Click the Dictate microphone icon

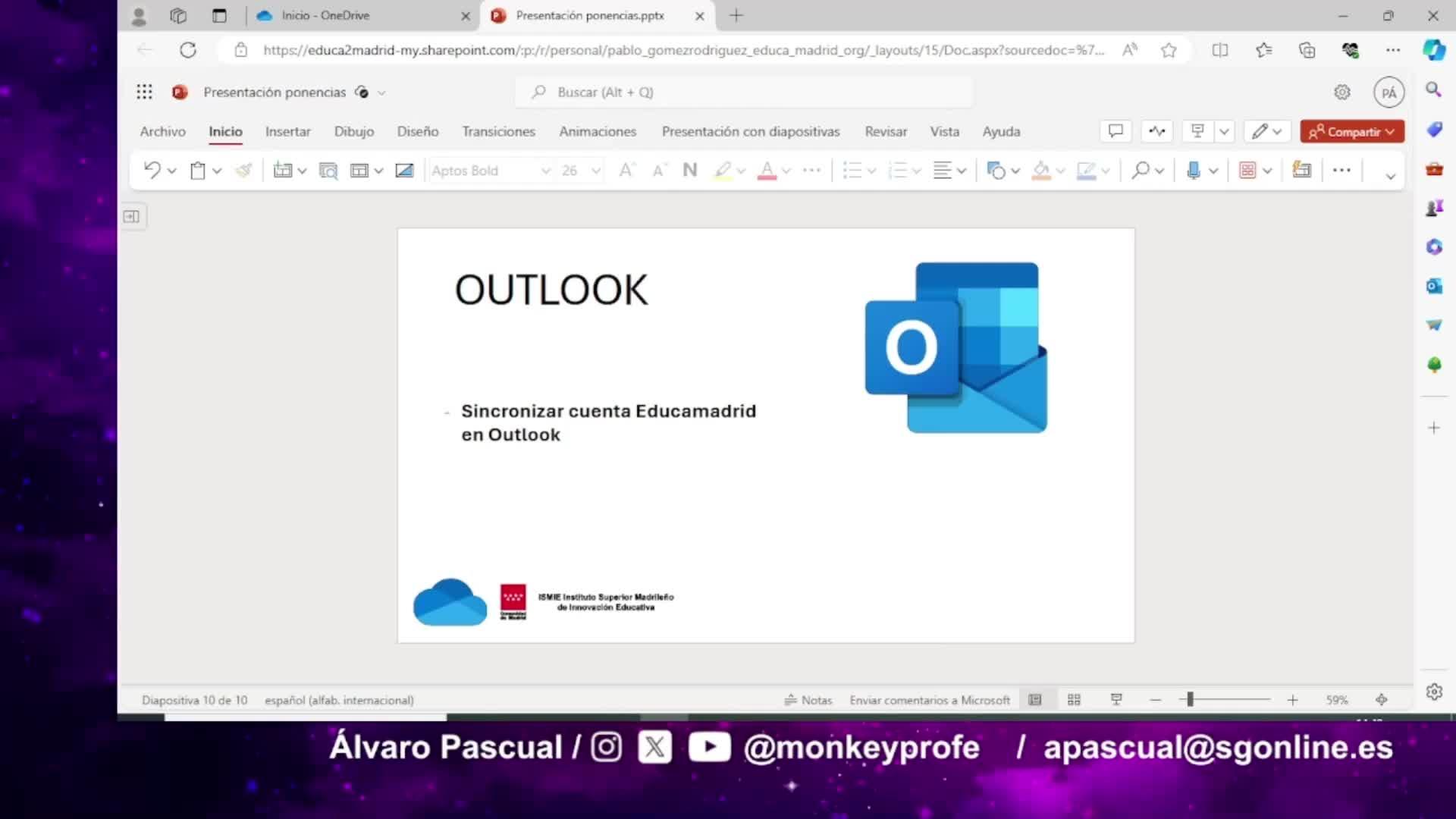(x=1193, y=170)
